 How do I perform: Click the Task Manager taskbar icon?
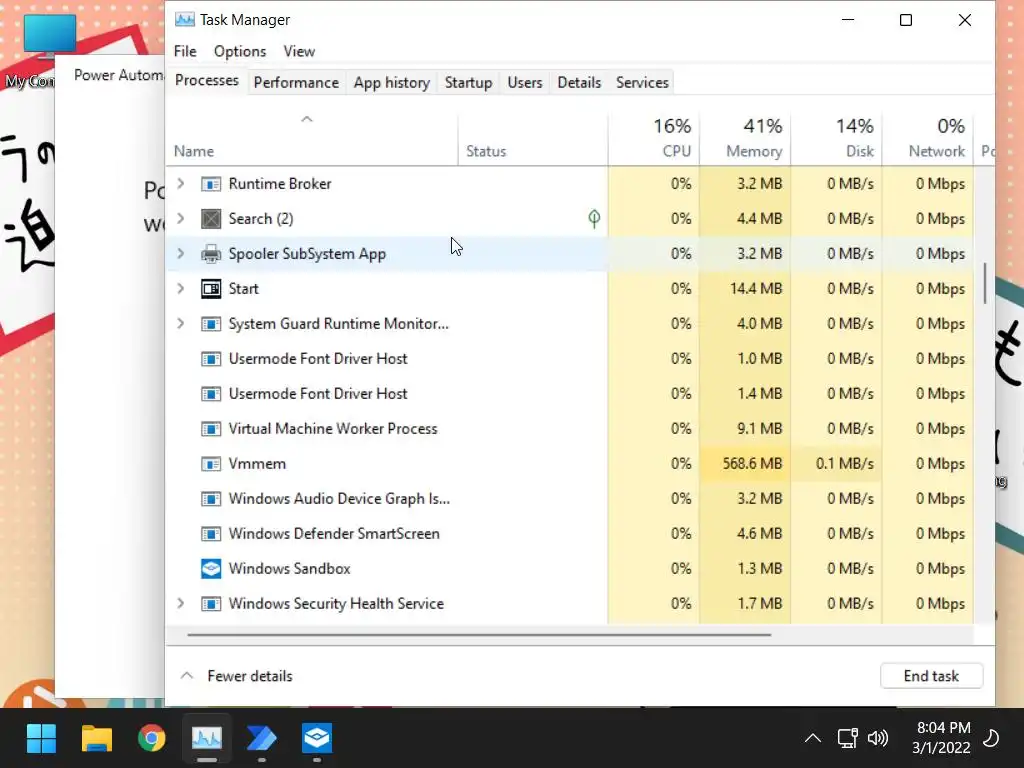click(206, 739)
